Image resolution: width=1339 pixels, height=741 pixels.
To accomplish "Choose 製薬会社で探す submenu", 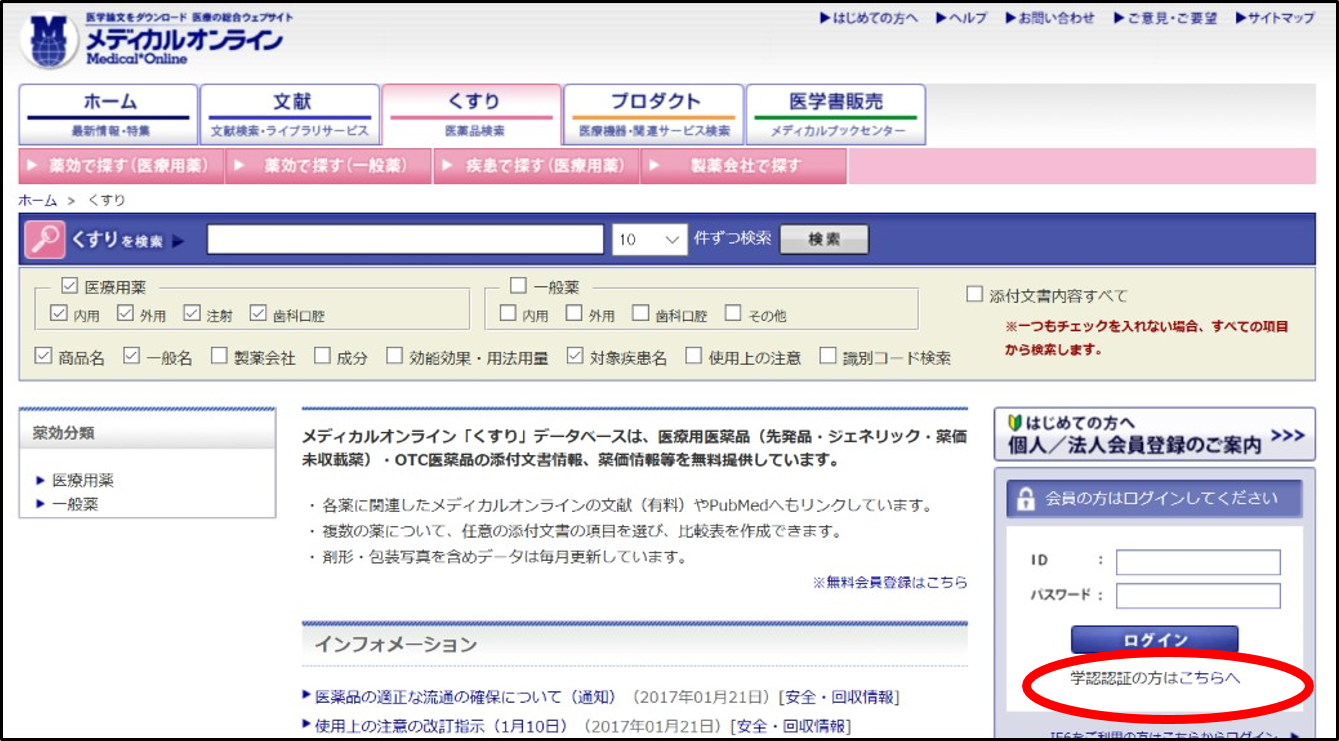I will point(744,166).
